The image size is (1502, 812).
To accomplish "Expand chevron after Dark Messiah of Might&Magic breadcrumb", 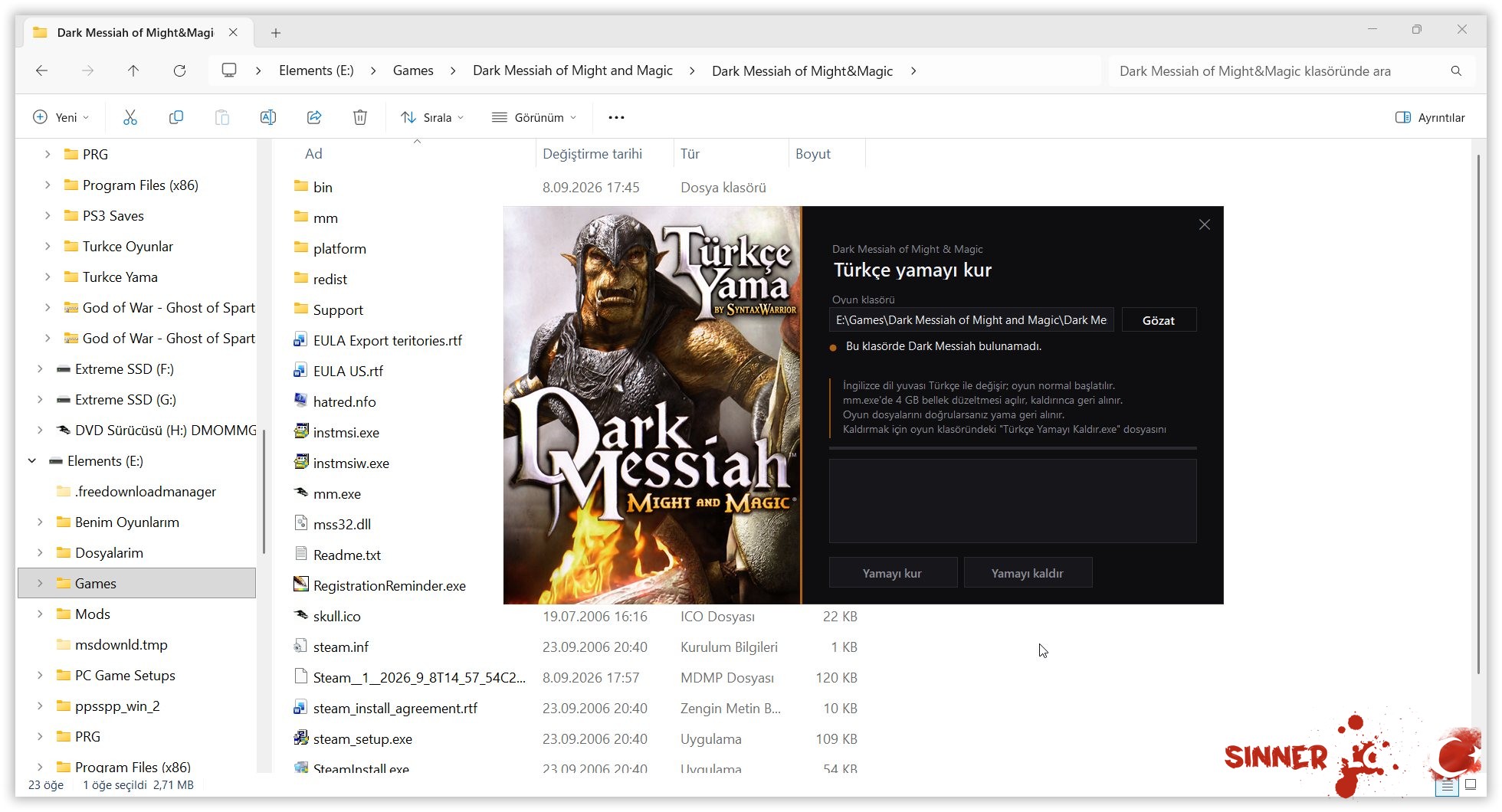I will (913, 70).
